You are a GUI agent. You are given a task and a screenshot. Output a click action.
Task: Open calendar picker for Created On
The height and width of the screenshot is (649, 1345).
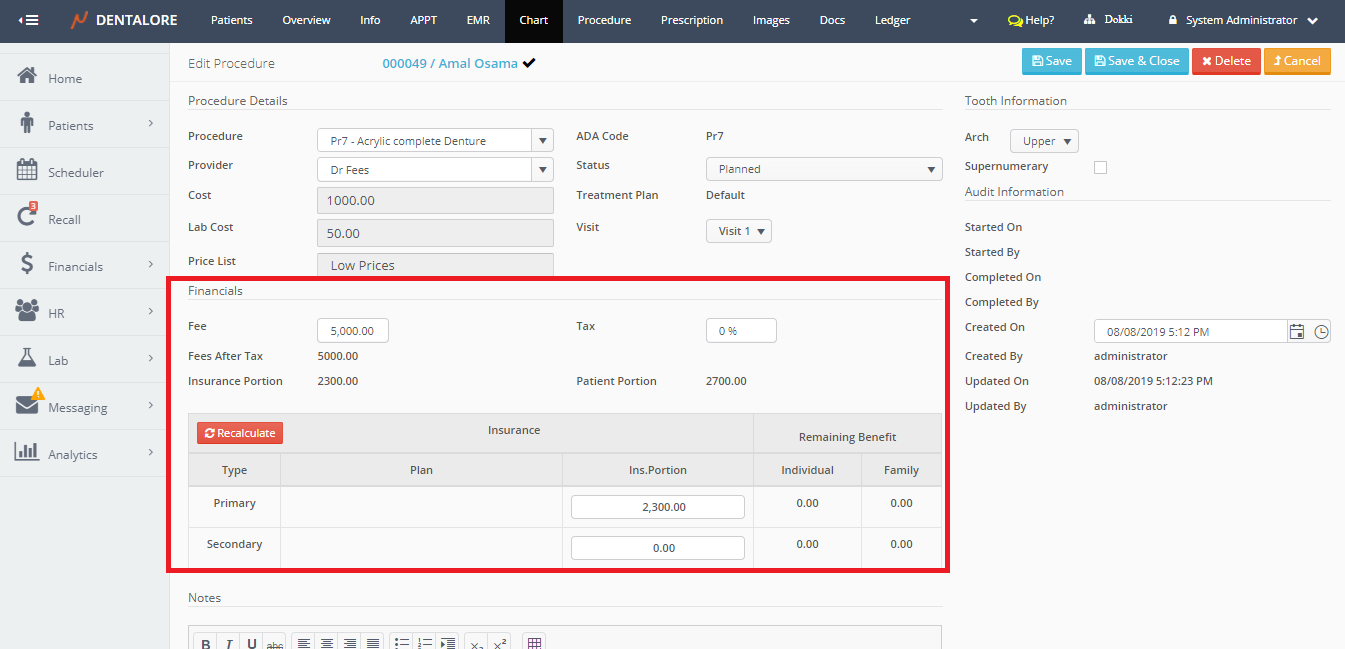click(1297, 332)
